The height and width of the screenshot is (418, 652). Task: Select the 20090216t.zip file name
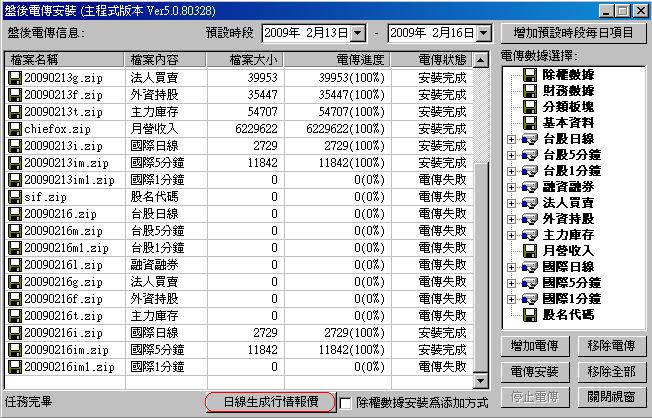coord(63,316)
